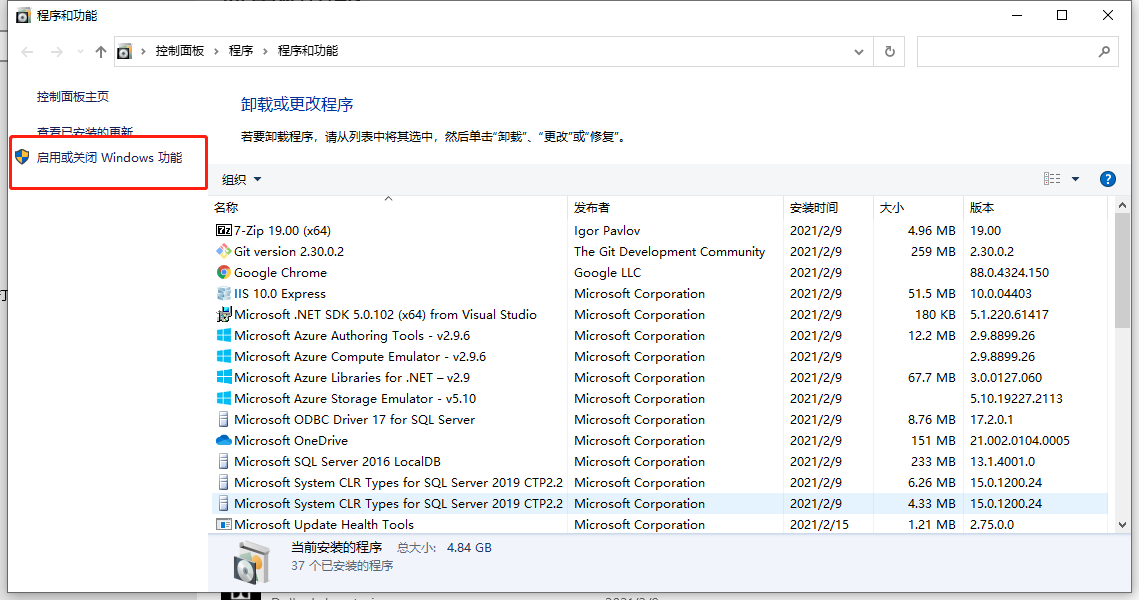
Task: Click publisher The Git Development Community
Action: [669, 252]
